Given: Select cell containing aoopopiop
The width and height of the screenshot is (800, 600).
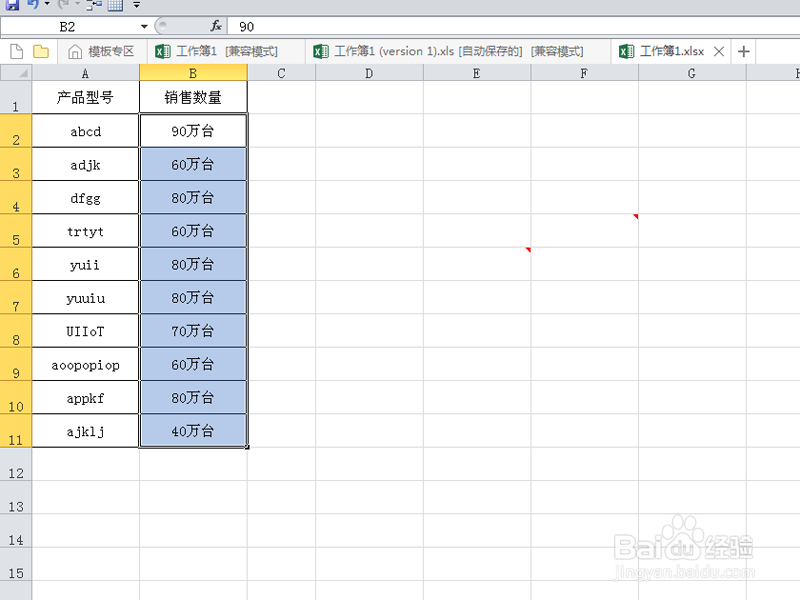Looking at the screenshot, I should click(85, 364).
